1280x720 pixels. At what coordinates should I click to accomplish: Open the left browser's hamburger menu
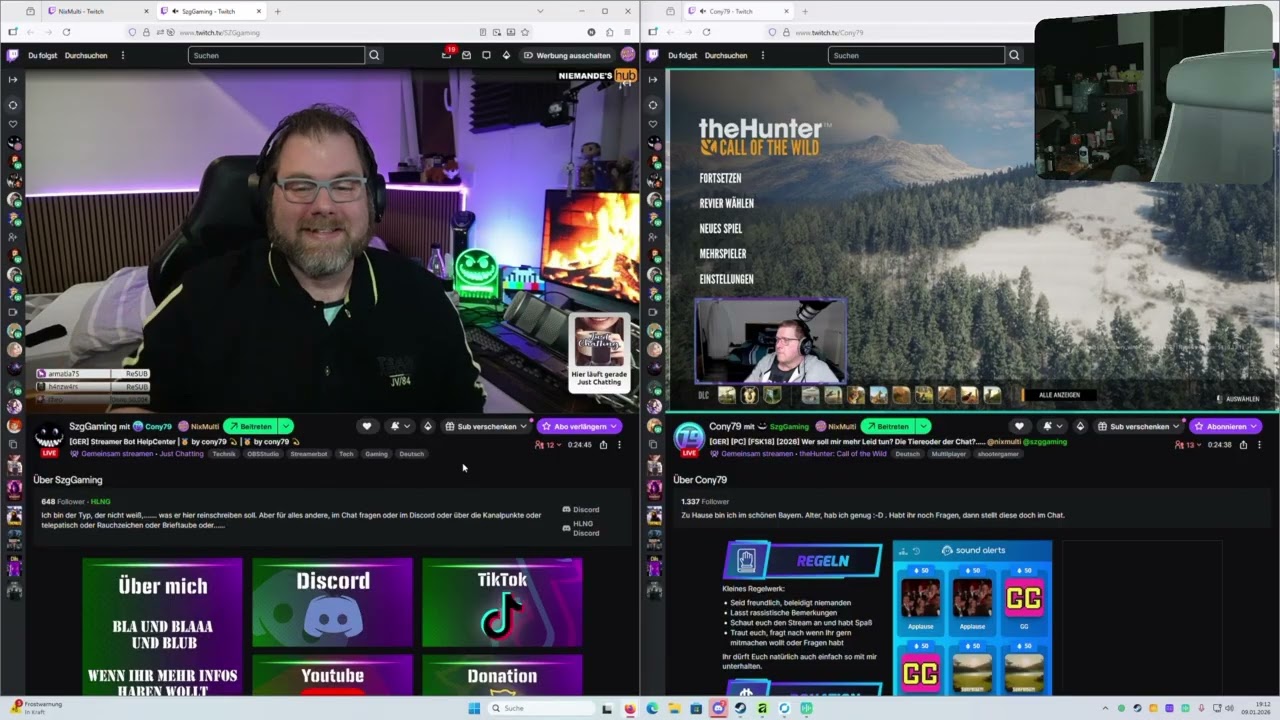click(x=627, y=32)
